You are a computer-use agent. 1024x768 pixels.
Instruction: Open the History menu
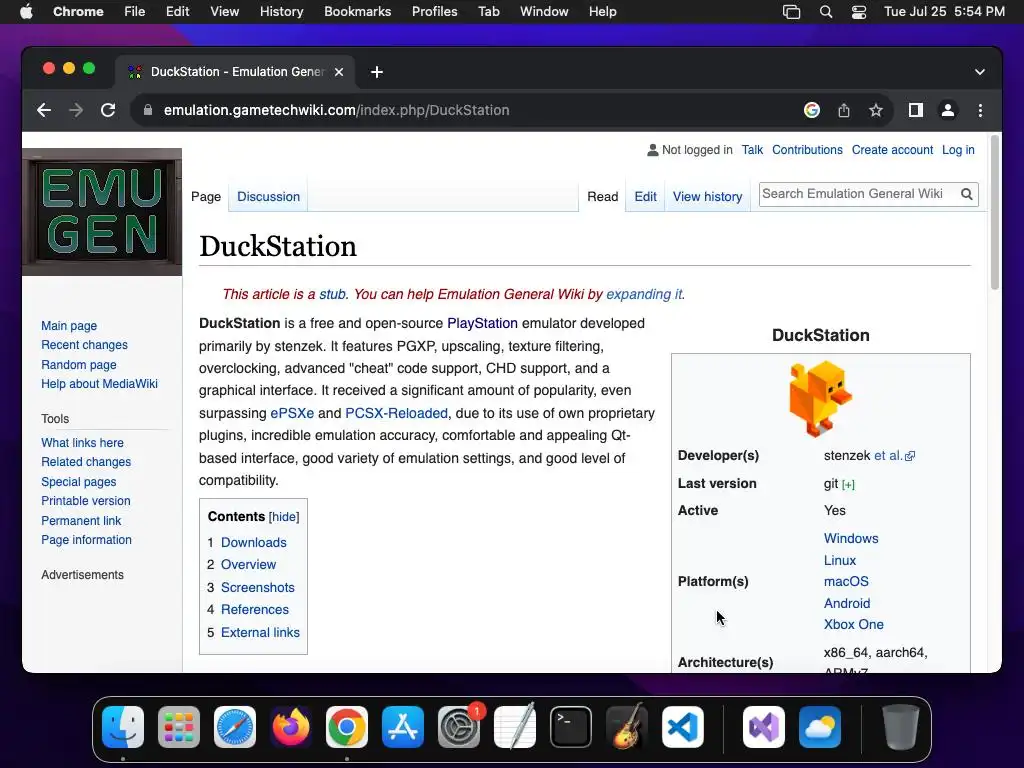tap(281, 12)
